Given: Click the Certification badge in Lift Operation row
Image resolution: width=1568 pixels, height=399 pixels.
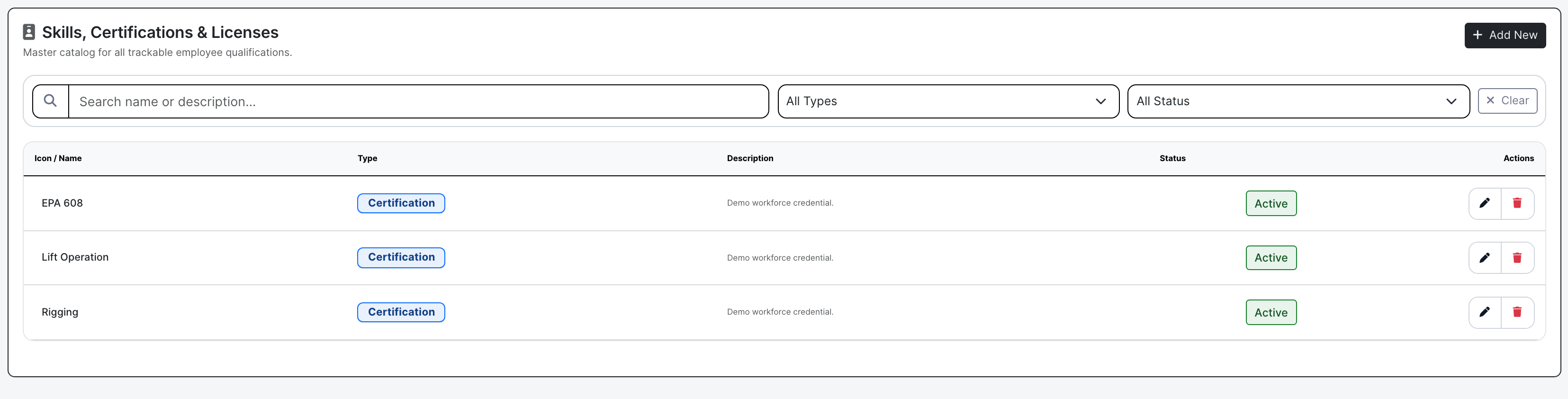Looking at the screenshot, I should 401,258.
